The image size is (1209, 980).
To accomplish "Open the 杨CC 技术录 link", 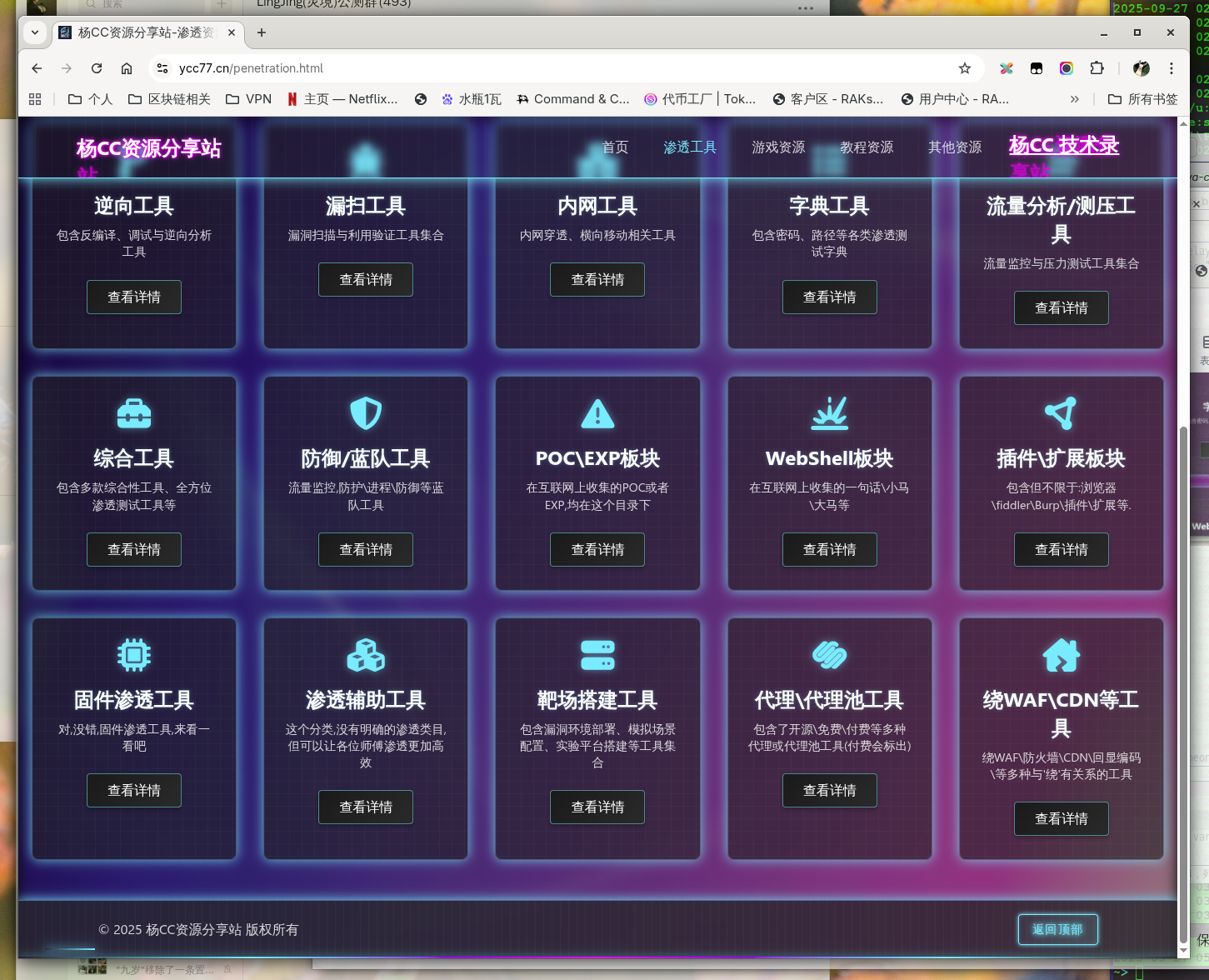I will tap(1064, 145).
